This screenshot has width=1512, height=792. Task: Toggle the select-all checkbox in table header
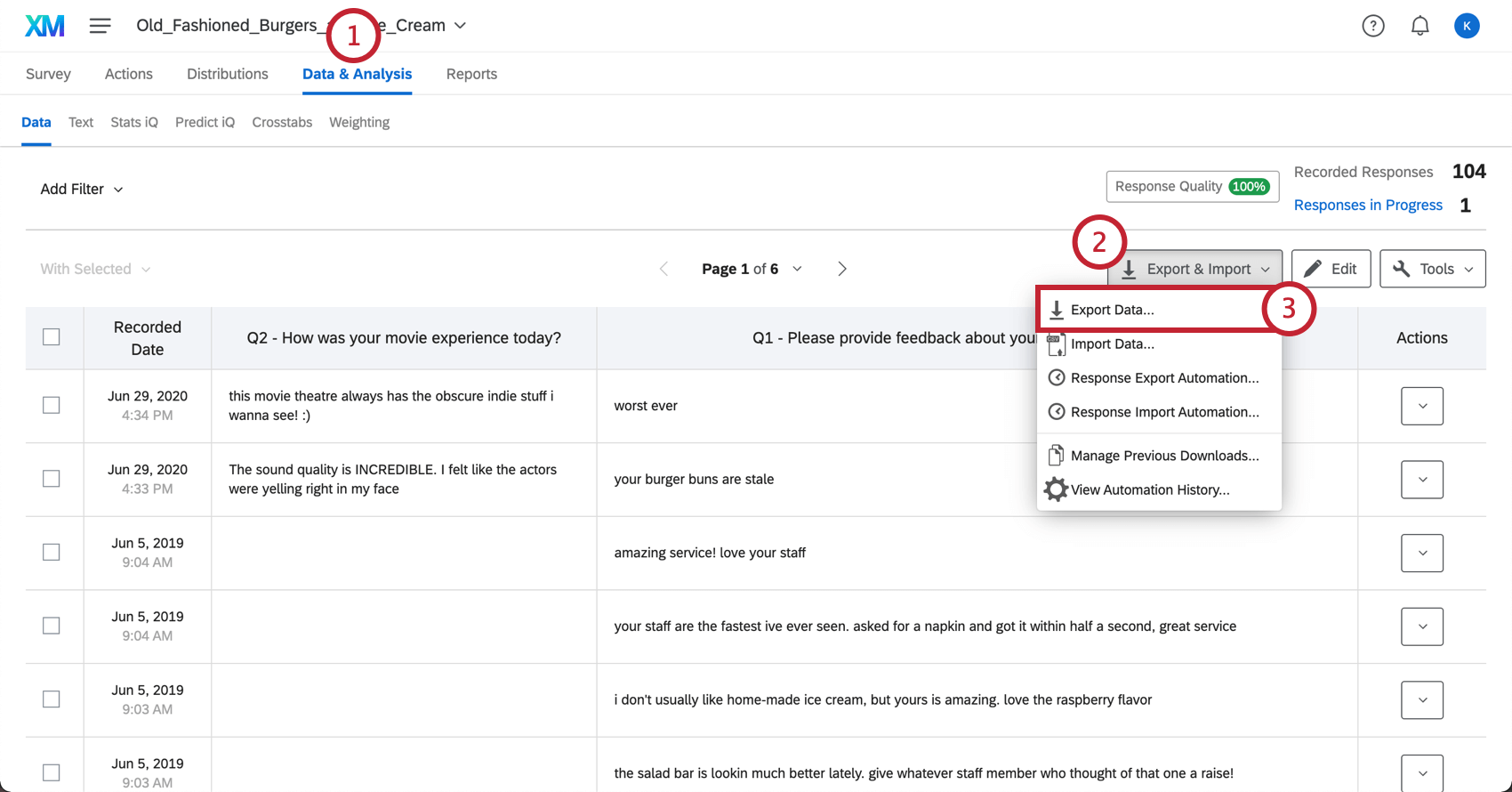tap(52, 337)
